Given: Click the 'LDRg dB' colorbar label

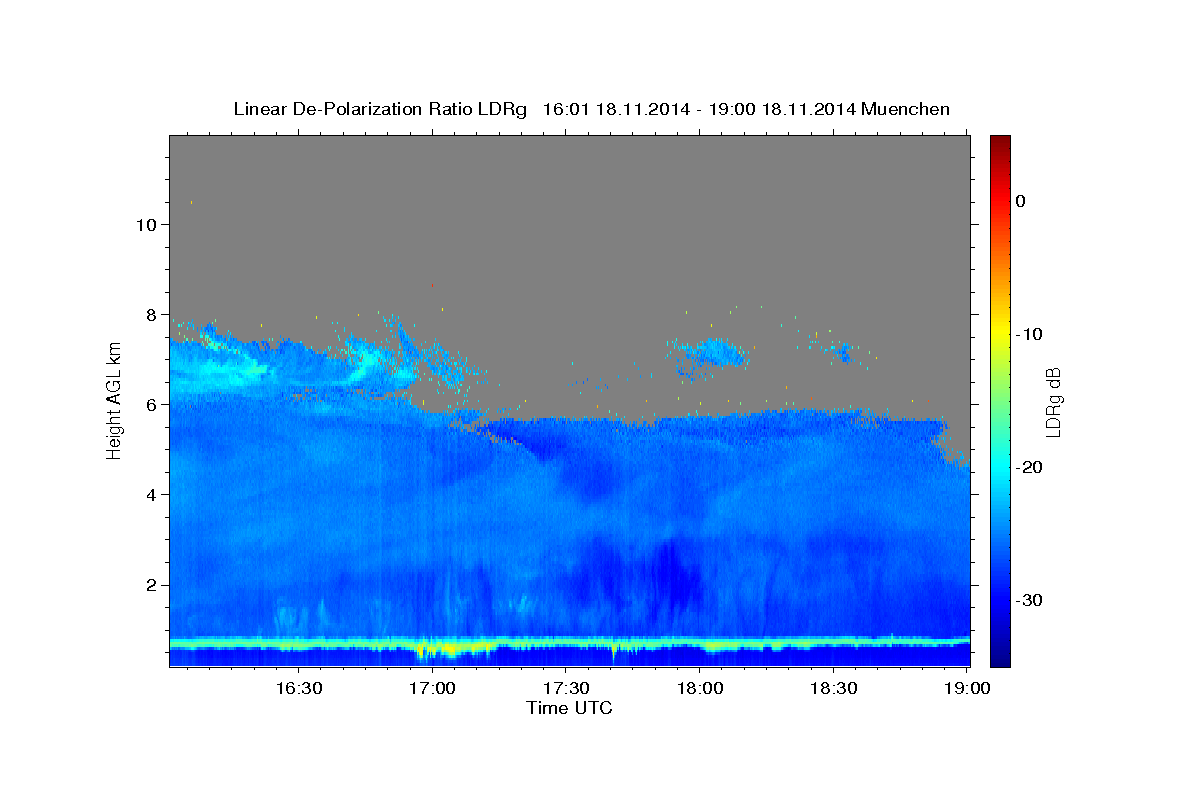Looking at the screenshot, I should point(1052,401).
